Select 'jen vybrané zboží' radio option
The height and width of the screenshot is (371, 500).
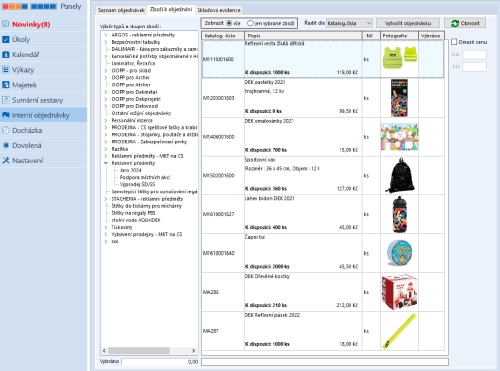(250, 23)
